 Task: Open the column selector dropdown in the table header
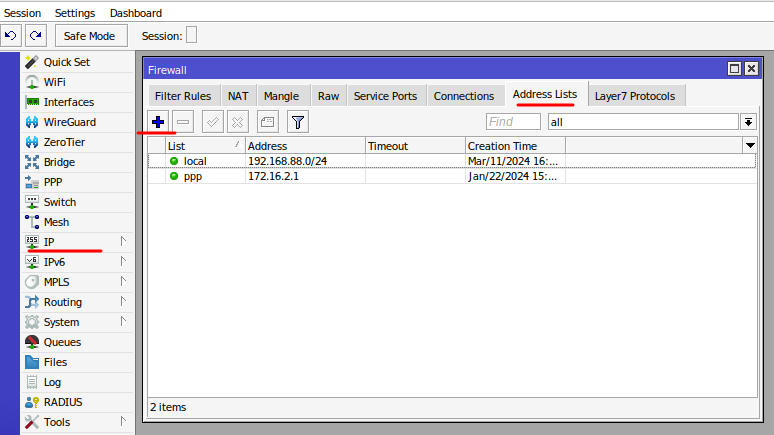(750, 146)
